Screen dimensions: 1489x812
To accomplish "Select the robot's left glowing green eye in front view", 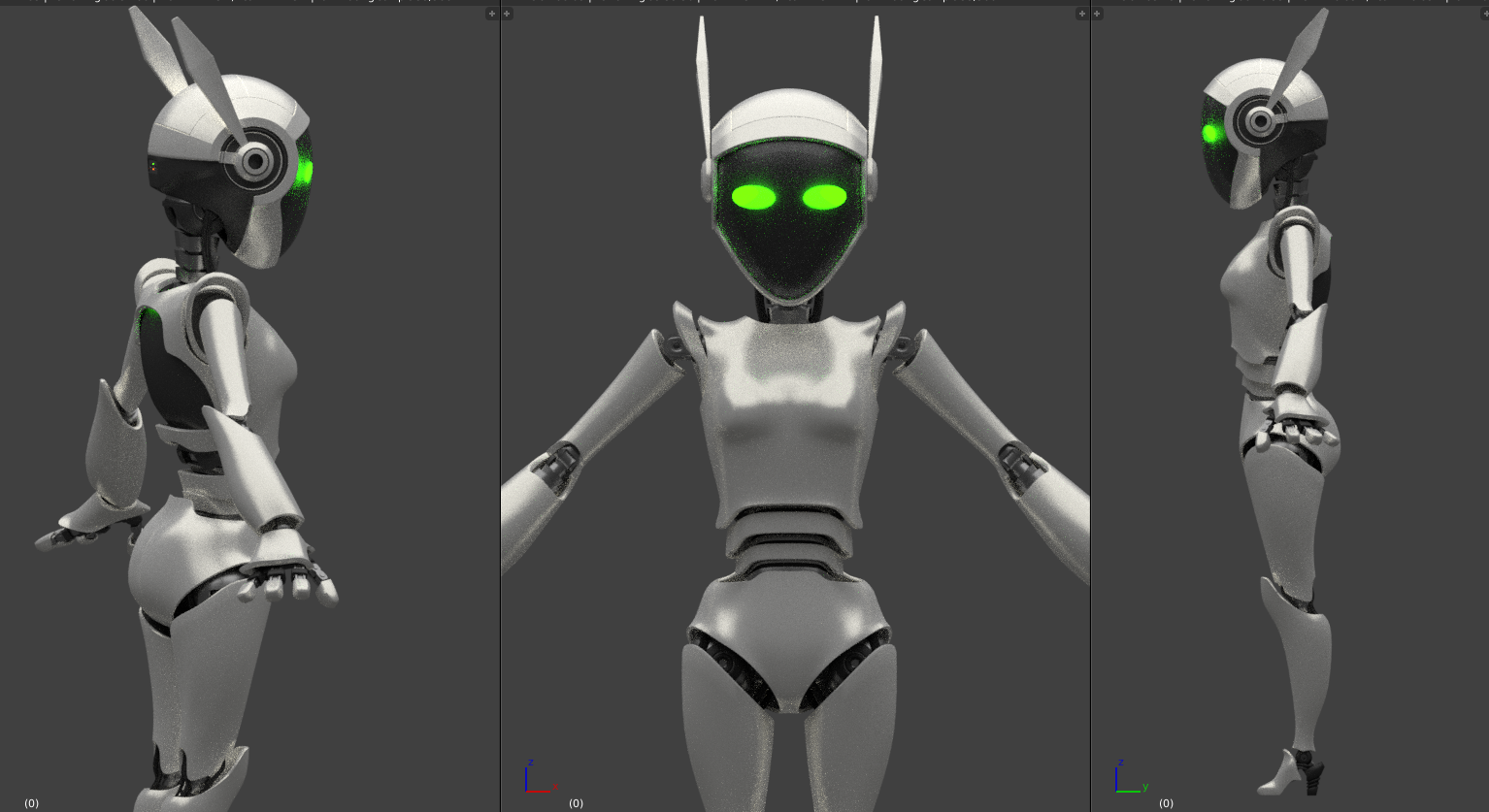I will 753,198.
